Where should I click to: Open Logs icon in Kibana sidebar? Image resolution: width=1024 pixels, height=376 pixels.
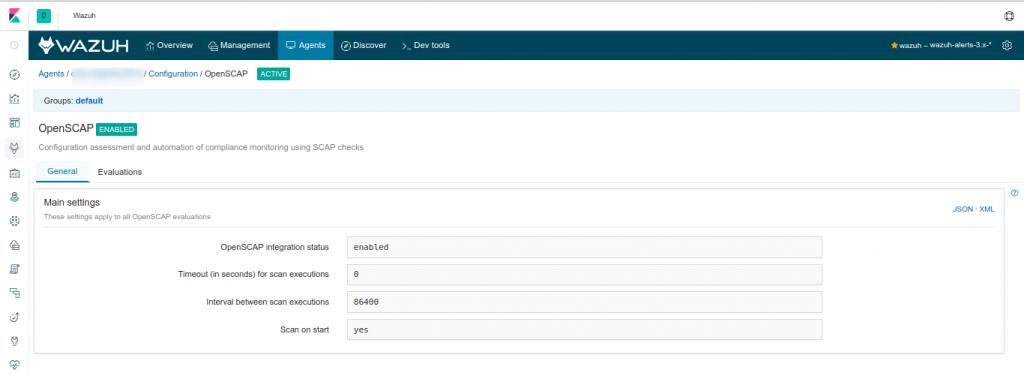14,269
